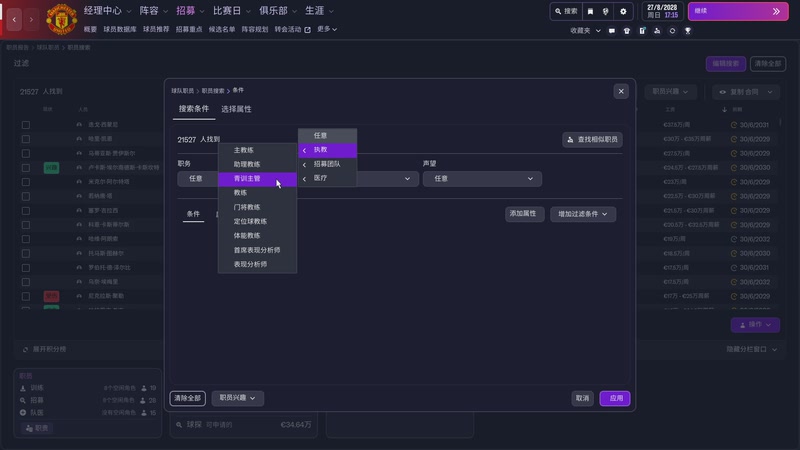800x450 pixels.
Task: Open the 声望 任意 dropdown
Action: pos(482,179)
